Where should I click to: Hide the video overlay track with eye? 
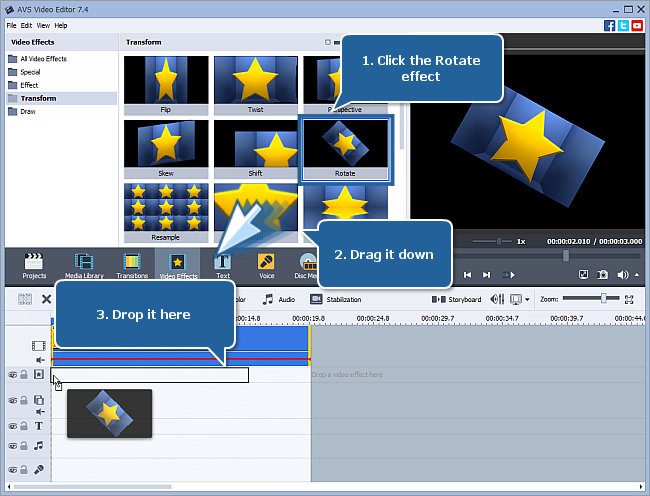tap(13, 400)
